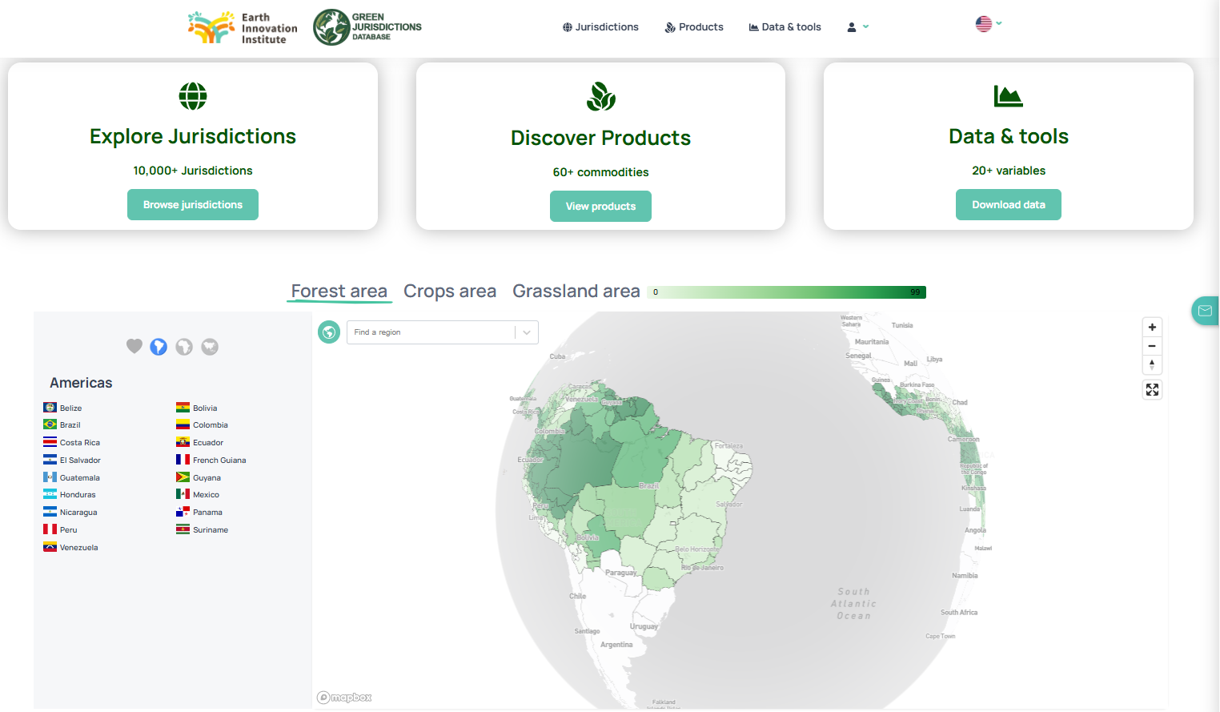Reset map bearing to north

pos(1152,364)
